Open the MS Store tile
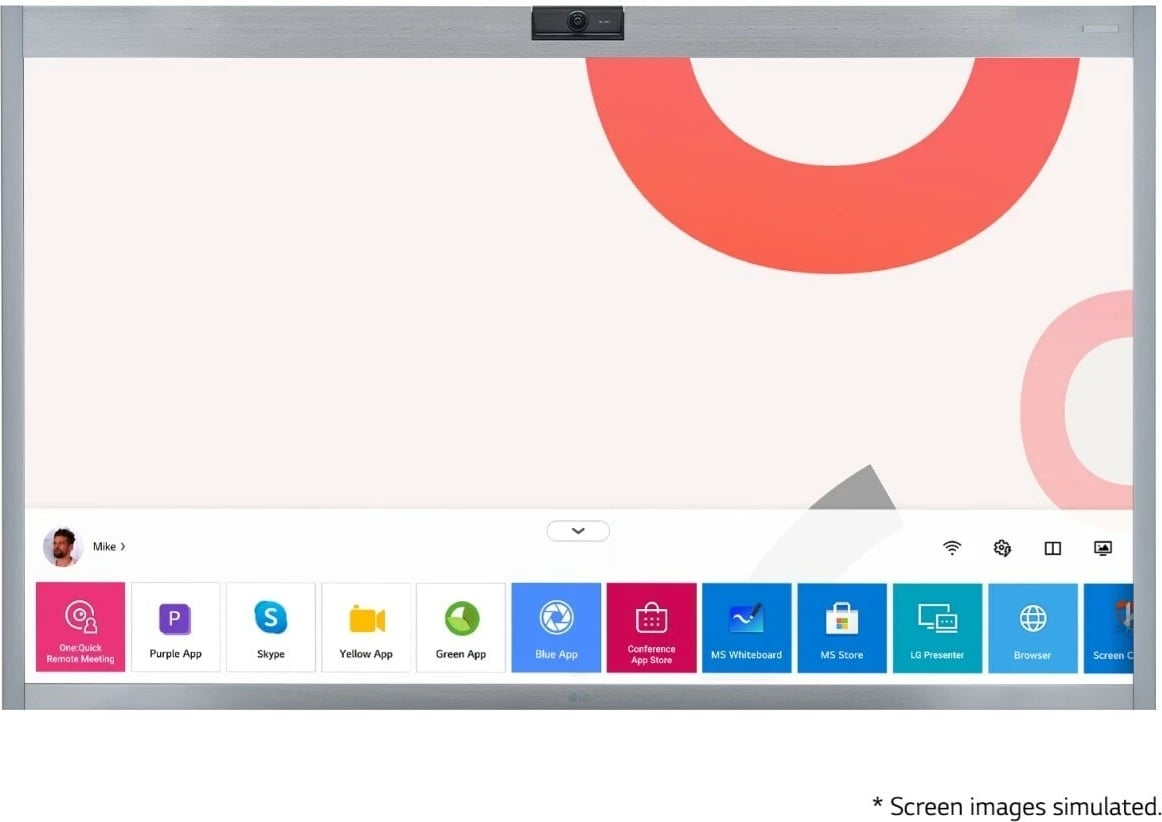 [841, 627]
